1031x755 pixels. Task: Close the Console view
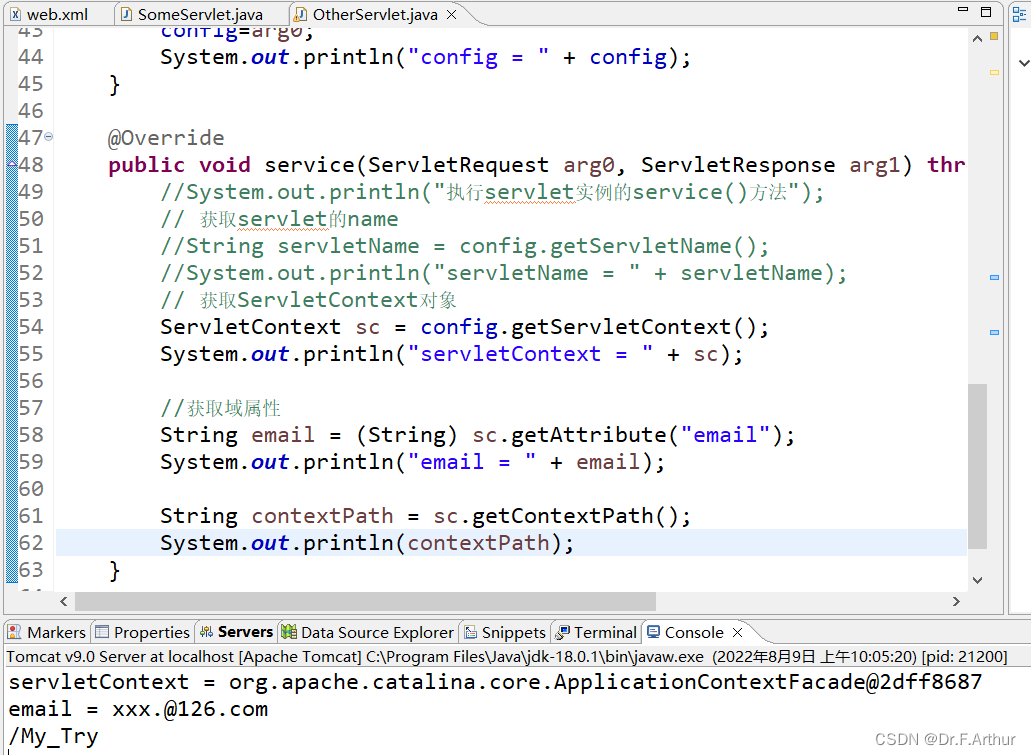(x=737, y=632)
